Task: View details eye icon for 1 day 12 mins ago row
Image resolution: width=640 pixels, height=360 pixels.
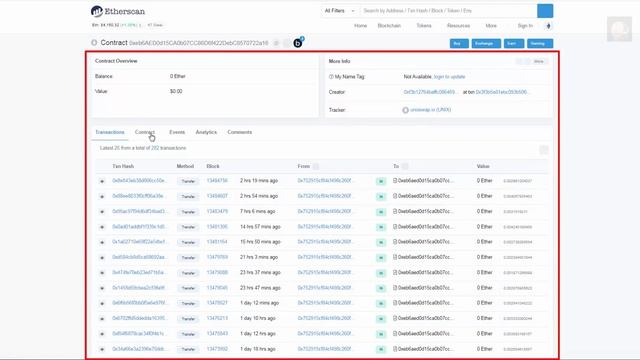Action: (x=102, y=303)
